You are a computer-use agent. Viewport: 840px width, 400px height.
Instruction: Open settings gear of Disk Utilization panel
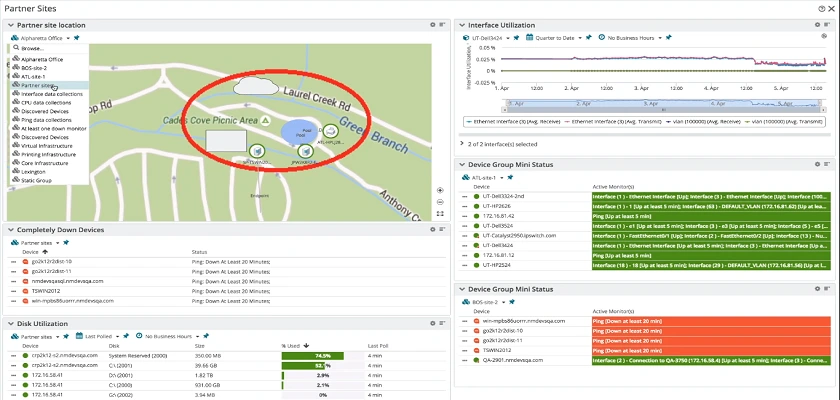[x=433, y=323]
